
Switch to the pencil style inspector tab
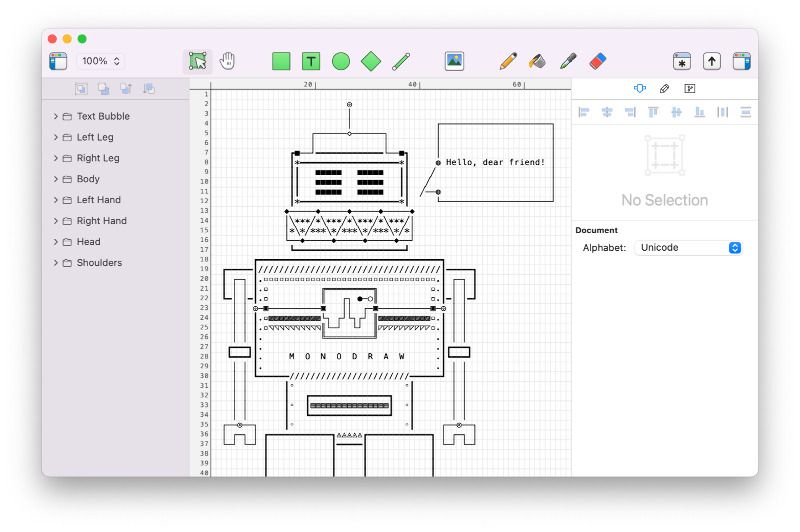point(664,89)
